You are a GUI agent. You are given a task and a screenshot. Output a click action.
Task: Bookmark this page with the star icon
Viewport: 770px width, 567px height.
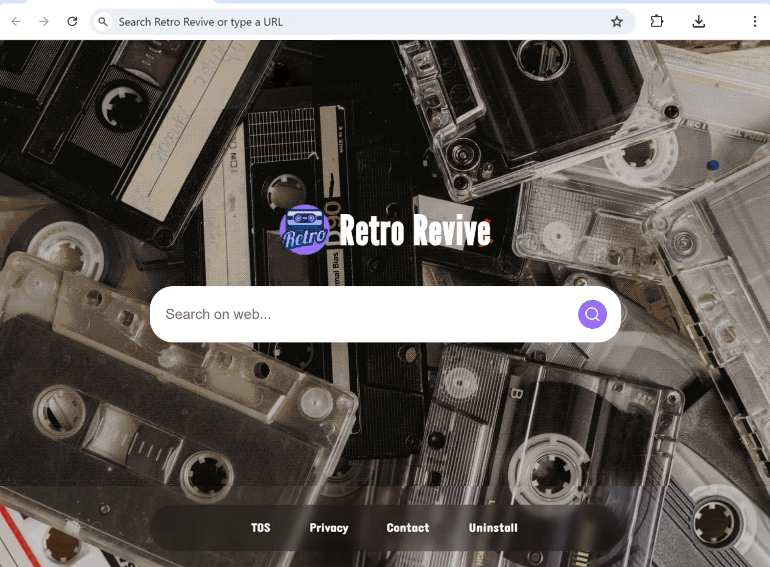coord(617,22)
